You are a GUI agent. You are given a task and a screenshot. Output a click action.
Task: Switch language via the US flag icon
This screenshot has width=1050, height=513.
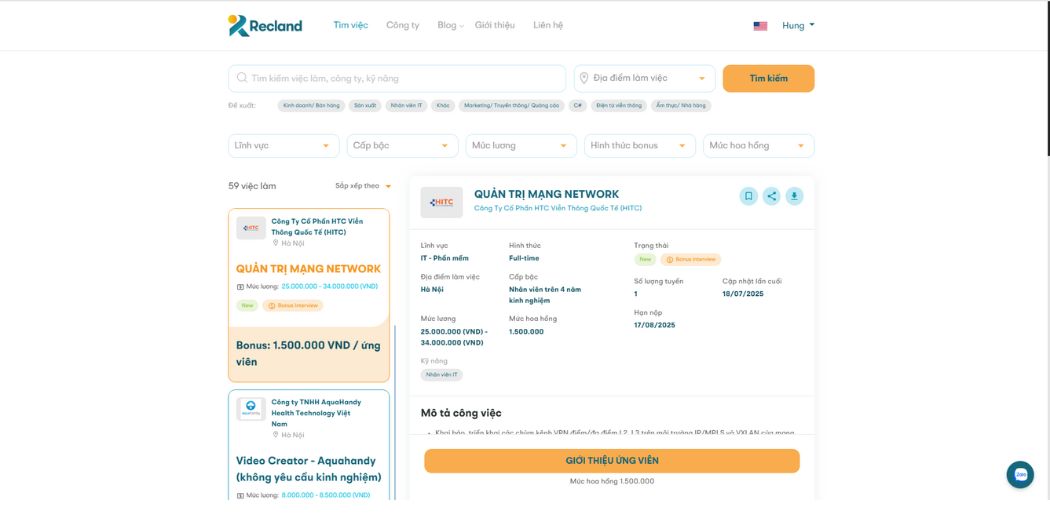760,26
